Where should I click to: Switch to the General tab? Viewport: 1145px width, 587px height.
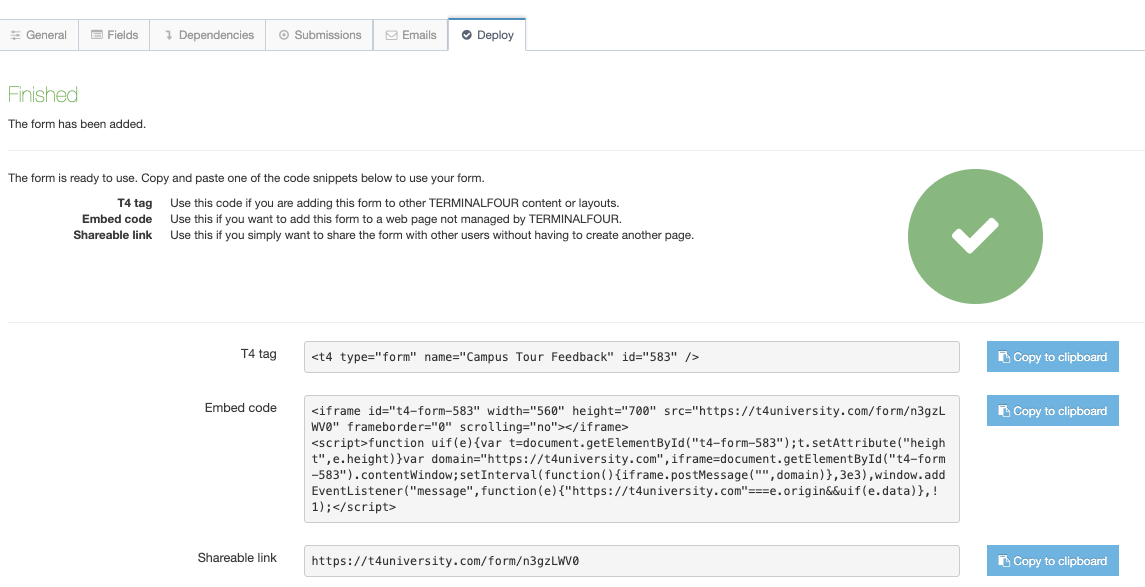pyautogui.click(x=38, y=35)
